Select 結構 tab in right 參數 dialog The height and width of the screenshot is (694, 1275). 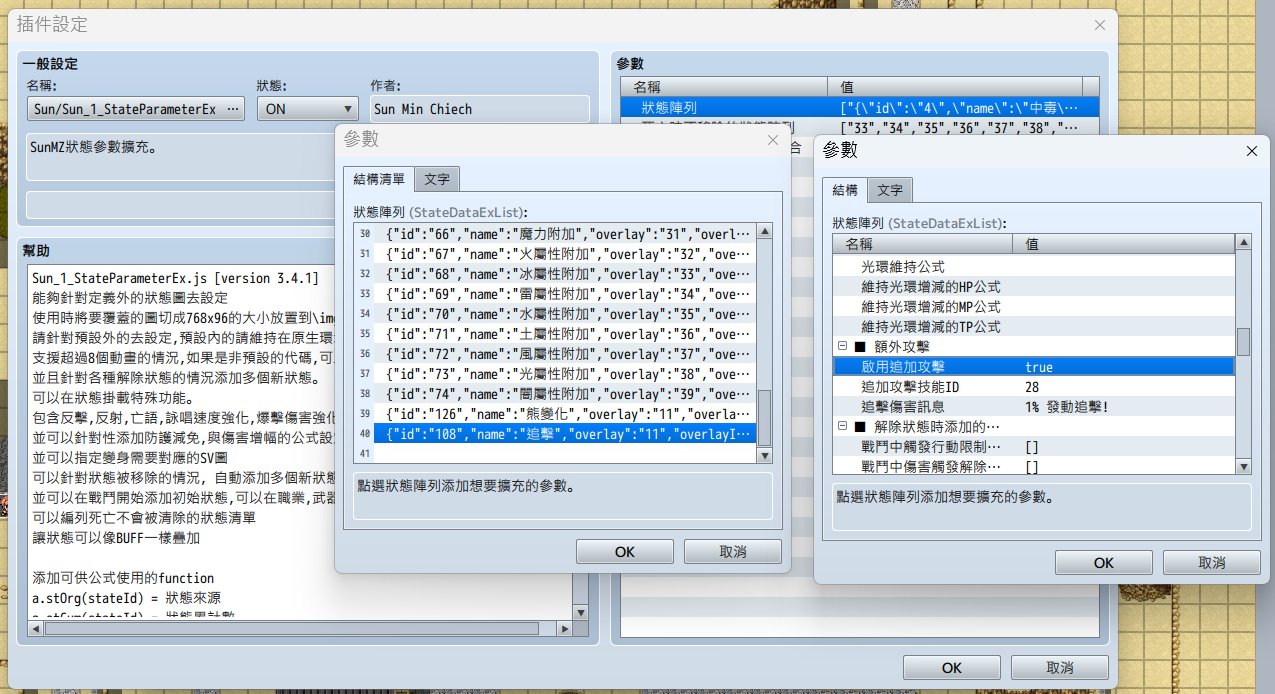click(x=844, y=190)
